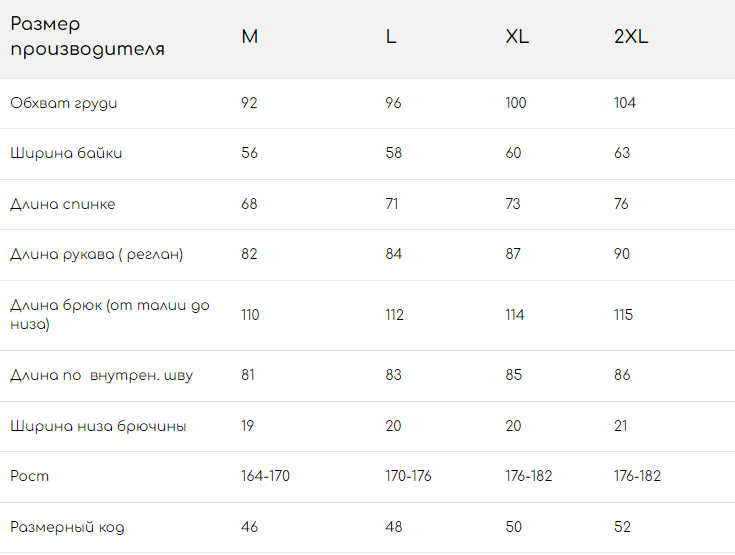Select the 'Длина спинке' row label
The height and width of the screenshot is (555, 735).
[x=62, y=204]
